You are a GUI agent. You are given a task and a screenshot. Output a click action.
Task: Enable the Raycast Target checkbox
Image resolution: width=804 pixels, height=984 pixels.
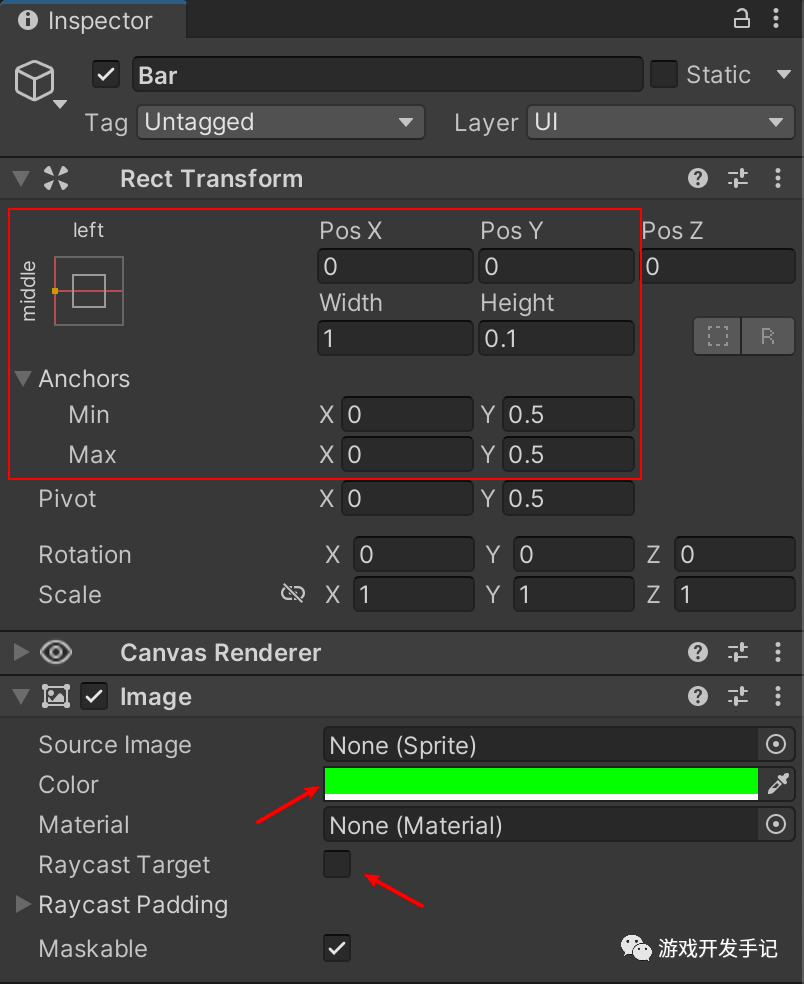pos(337,864)
